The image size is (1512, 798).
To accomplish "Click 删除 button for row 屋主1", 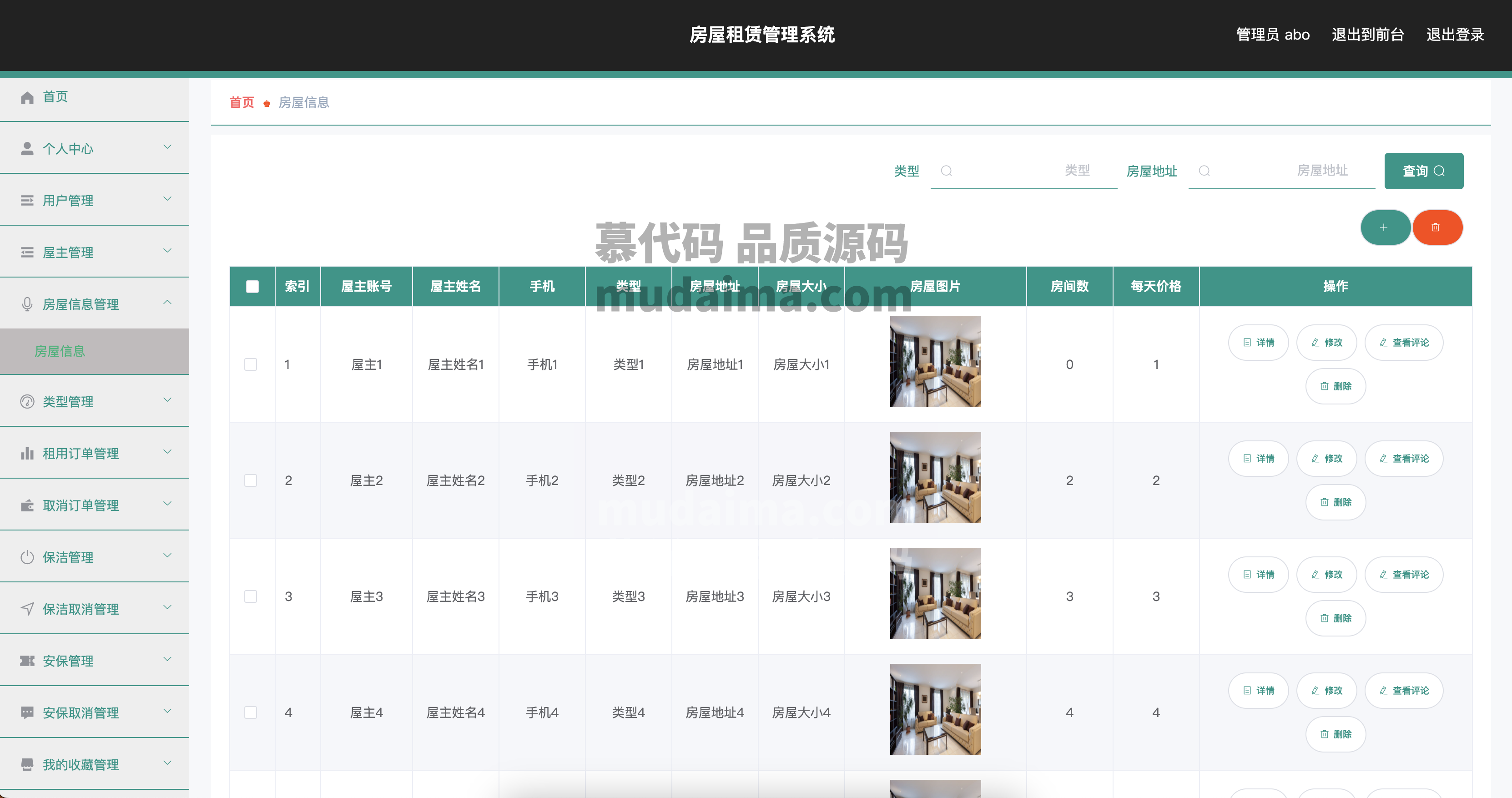I will point(1336,386).
